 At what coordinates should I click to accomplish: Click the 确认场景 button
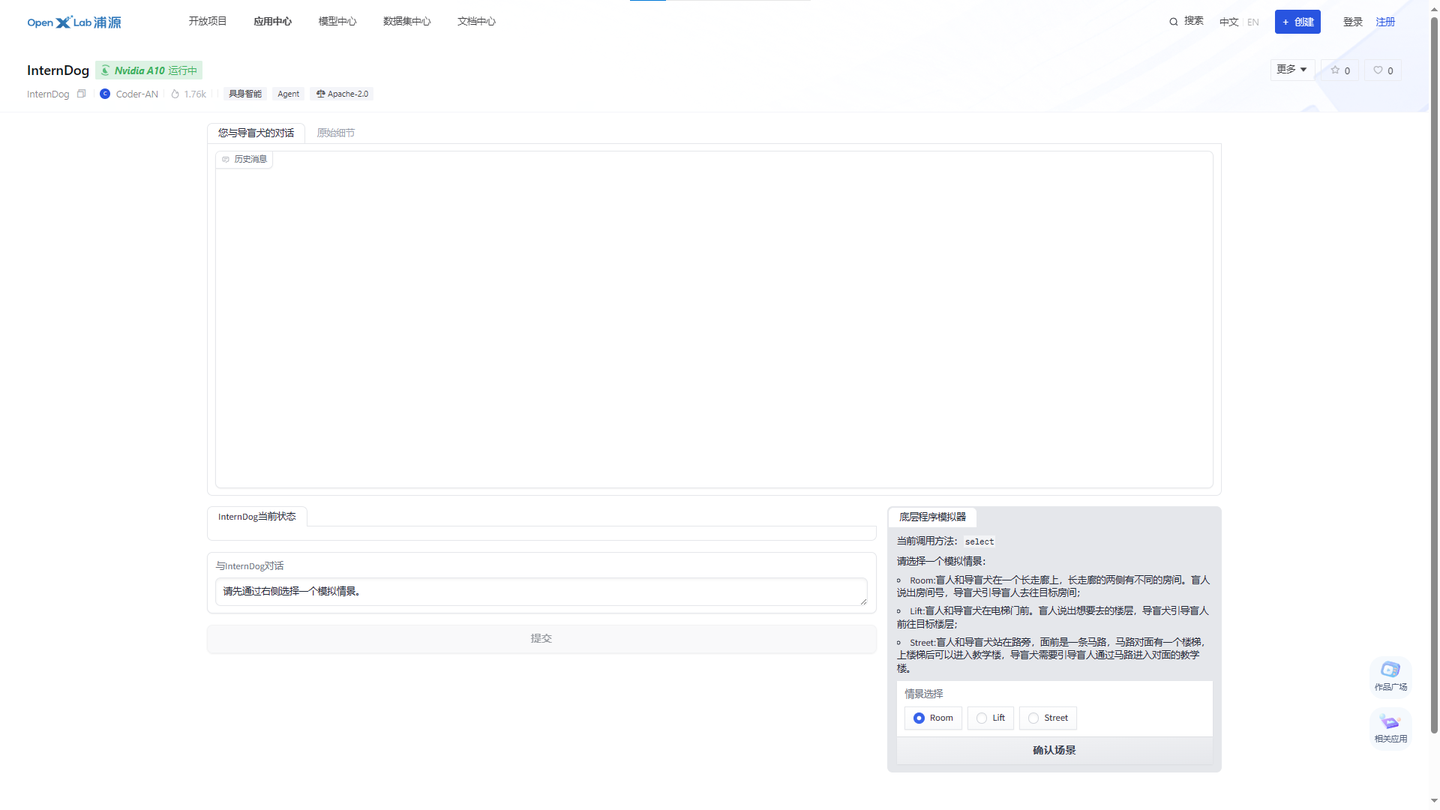pos(1053,749)
